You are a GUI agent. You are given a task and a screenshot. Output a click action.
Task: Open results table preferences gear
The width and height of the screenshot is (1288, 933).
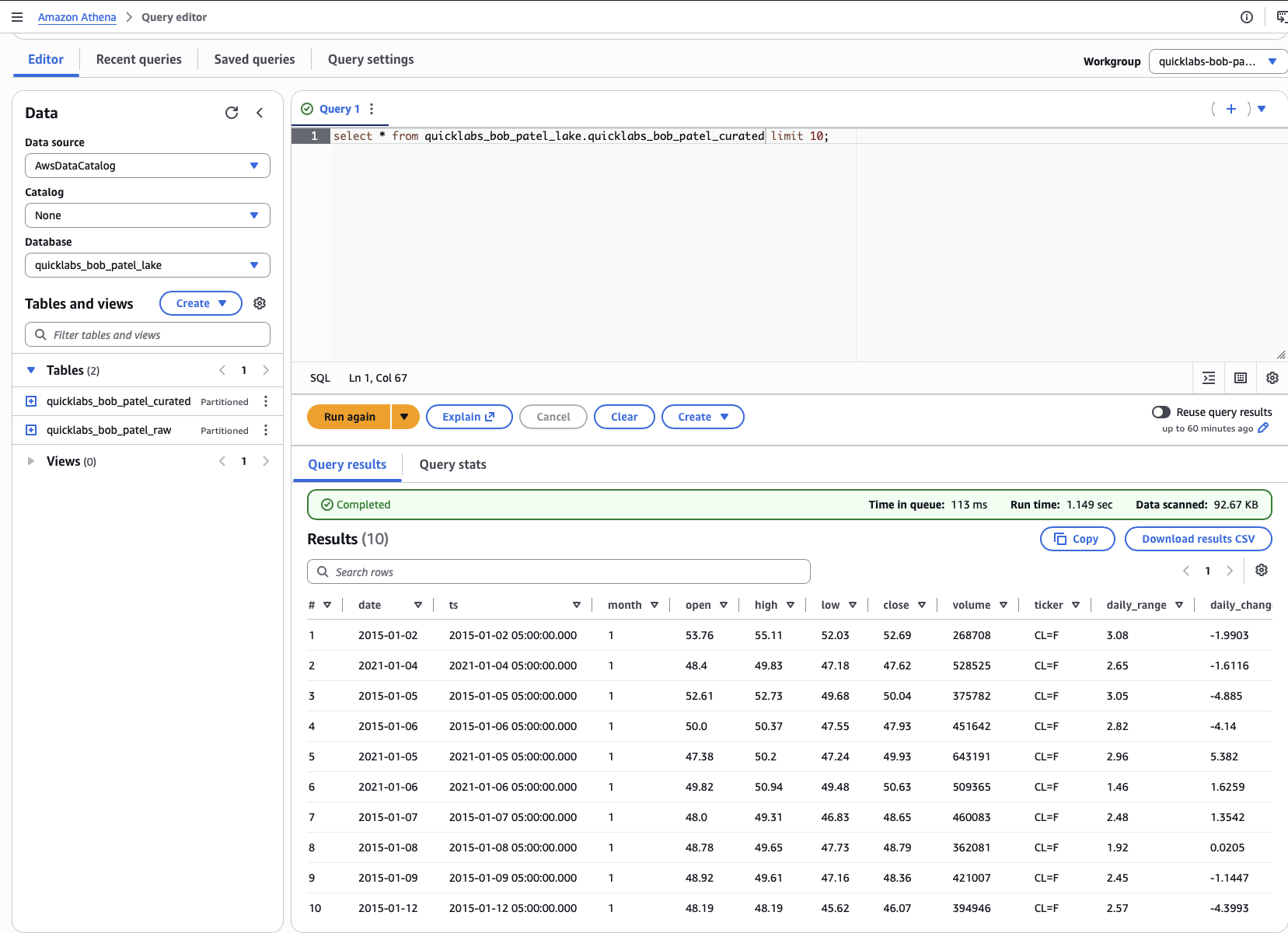(x=1262, y=570)
